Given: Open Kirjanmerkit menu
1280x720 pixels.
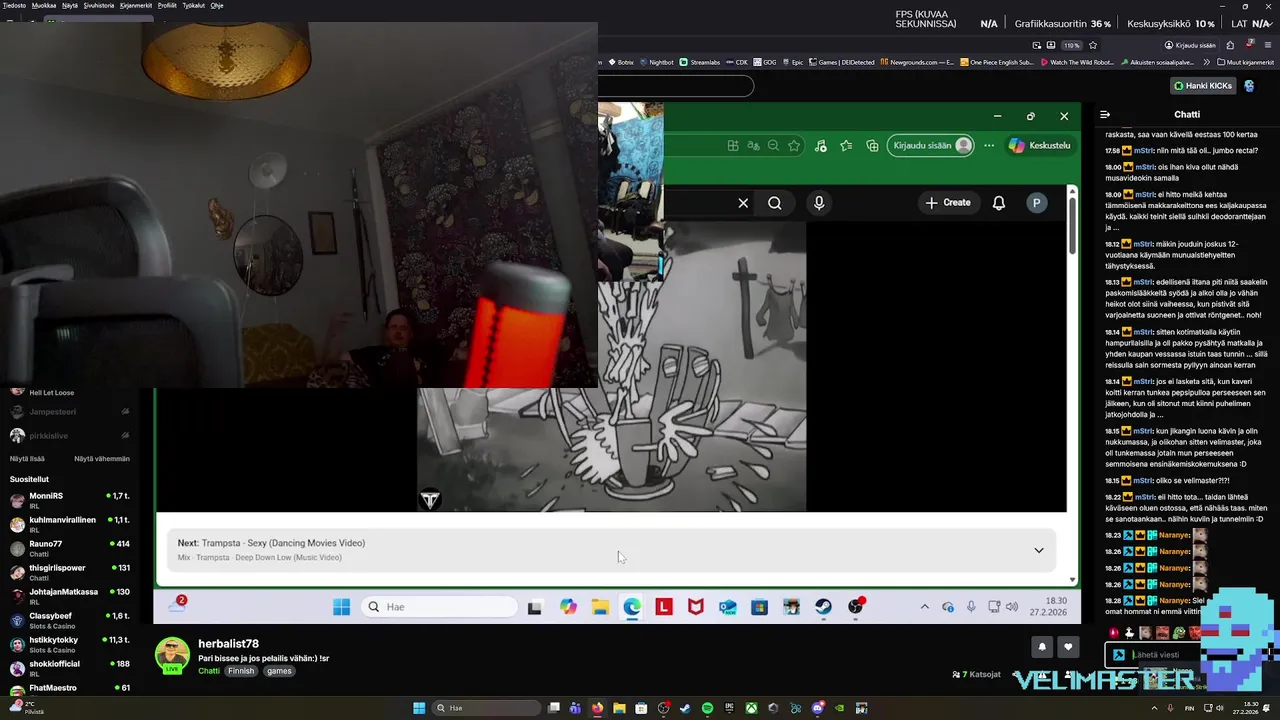Looking at the screenshot, I should (136, 5).
